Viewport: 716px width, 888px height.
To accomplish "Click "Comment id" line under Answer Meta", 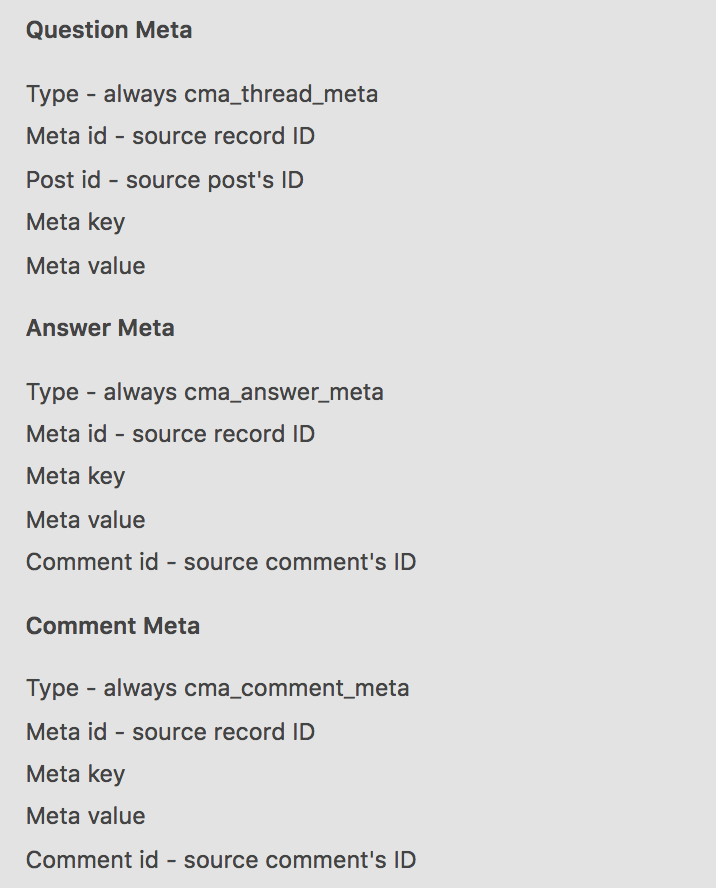I will click(220, 562).
